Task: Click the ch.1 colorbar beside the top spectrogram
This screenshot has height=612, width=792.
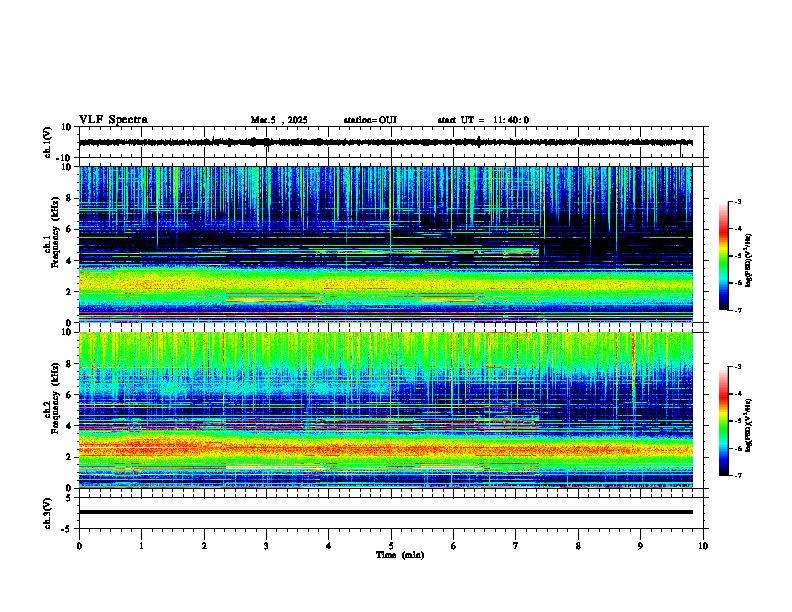Action: [x=724, y=256]
